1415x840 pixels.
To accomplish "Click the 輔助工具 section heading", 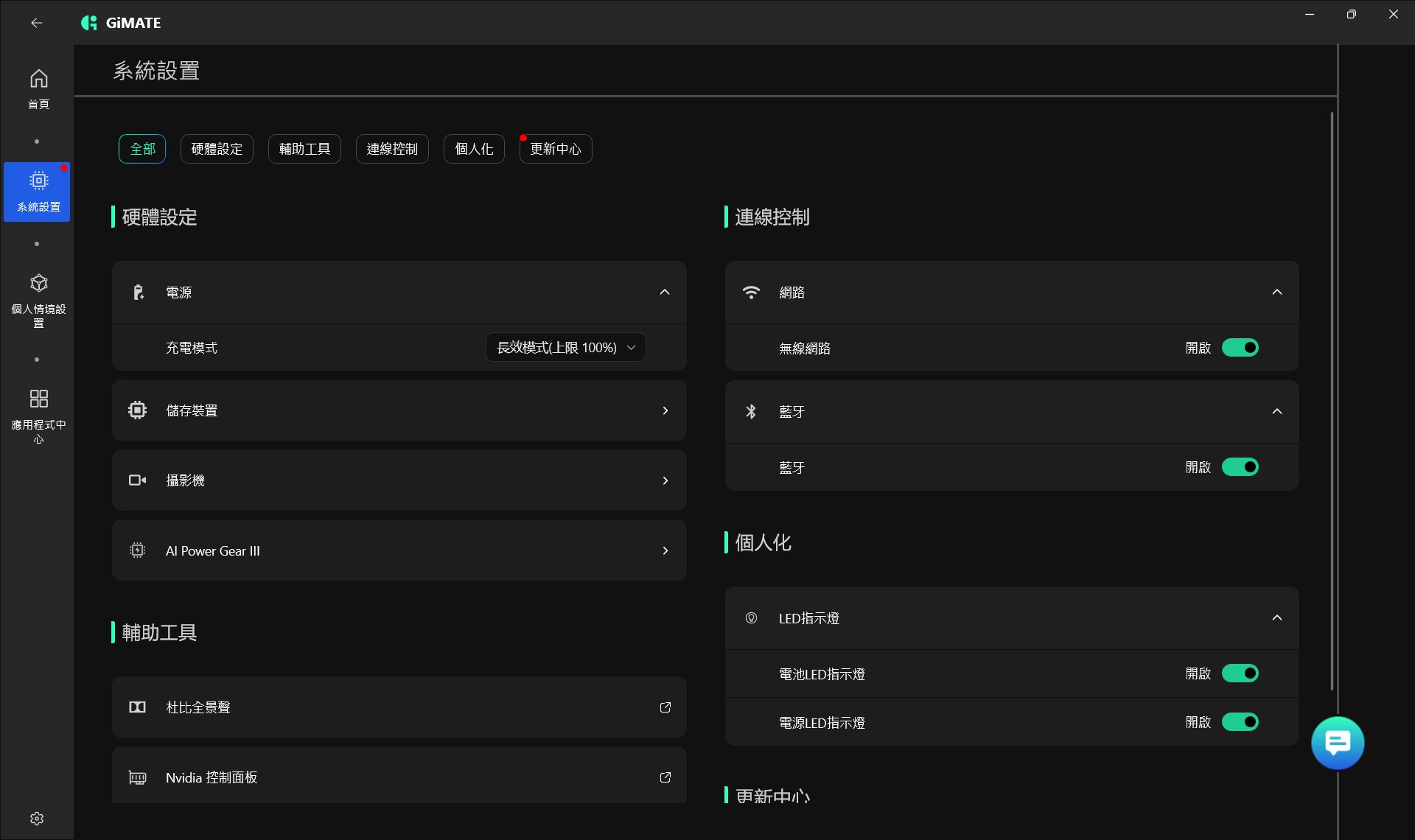I will click(159, 633).
